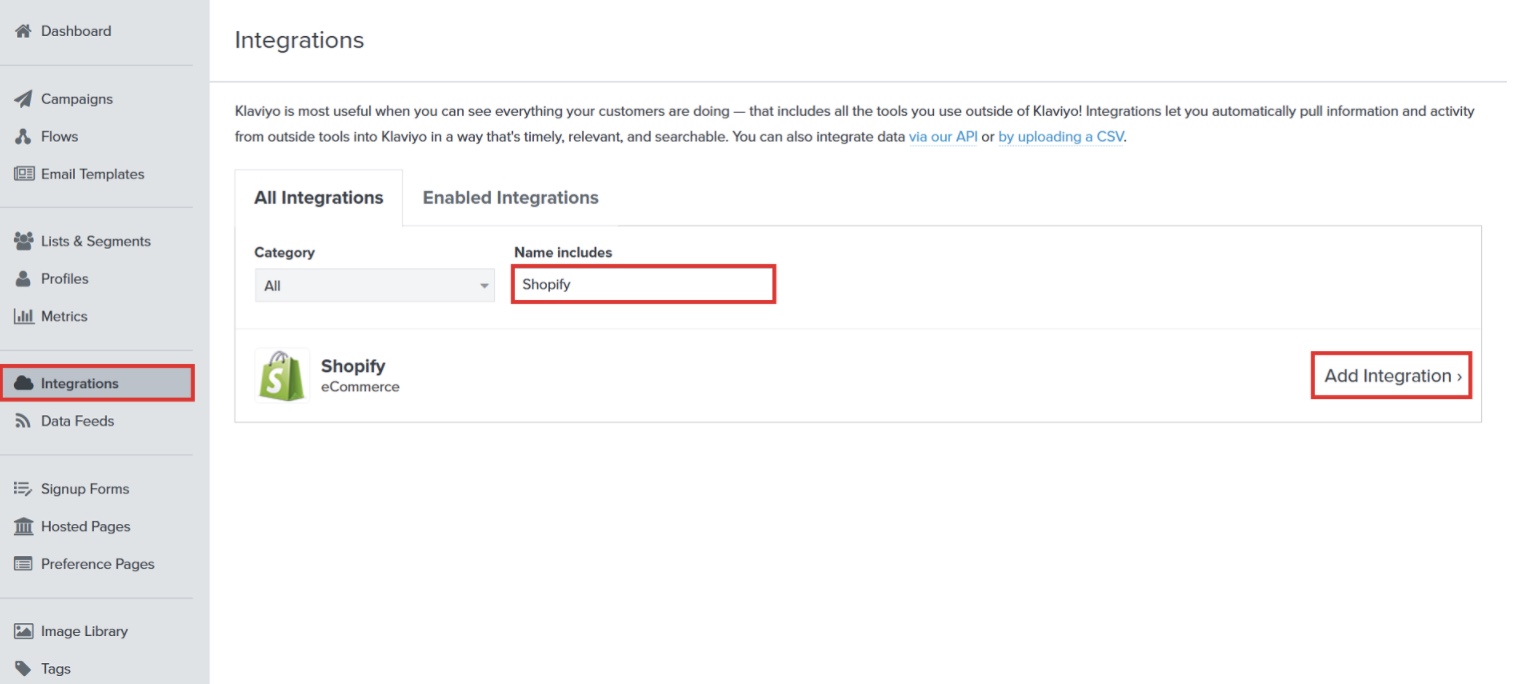Click the Lists & Segments people icon
Image resolution: width=1522 pixels, height=684 pixels.
coord(23,241)
